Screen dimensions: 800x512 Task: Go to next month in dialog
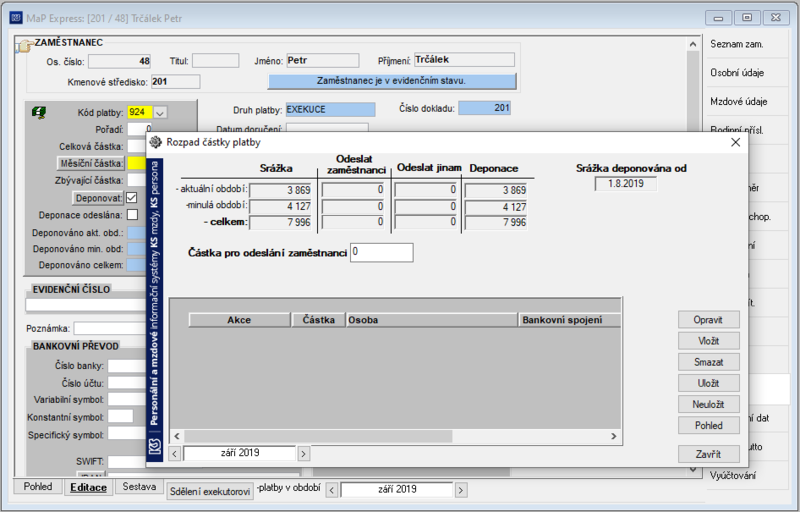pos(304,453)
